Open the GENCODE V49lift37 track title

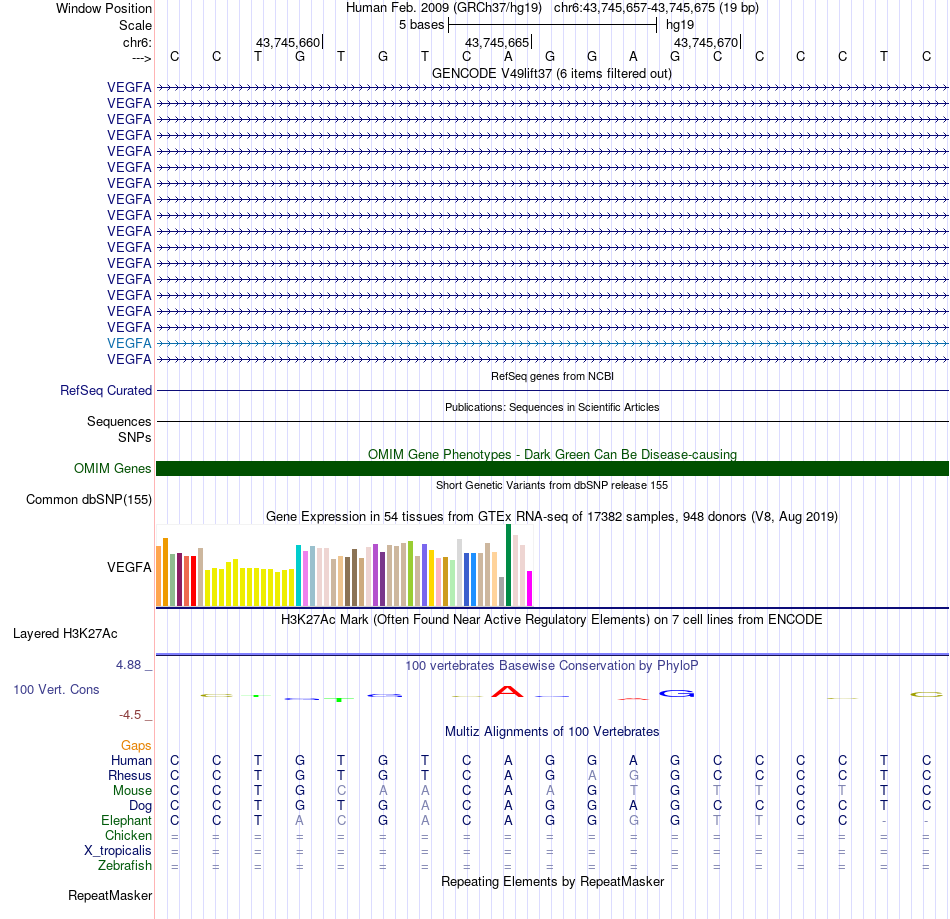point(551,73)
